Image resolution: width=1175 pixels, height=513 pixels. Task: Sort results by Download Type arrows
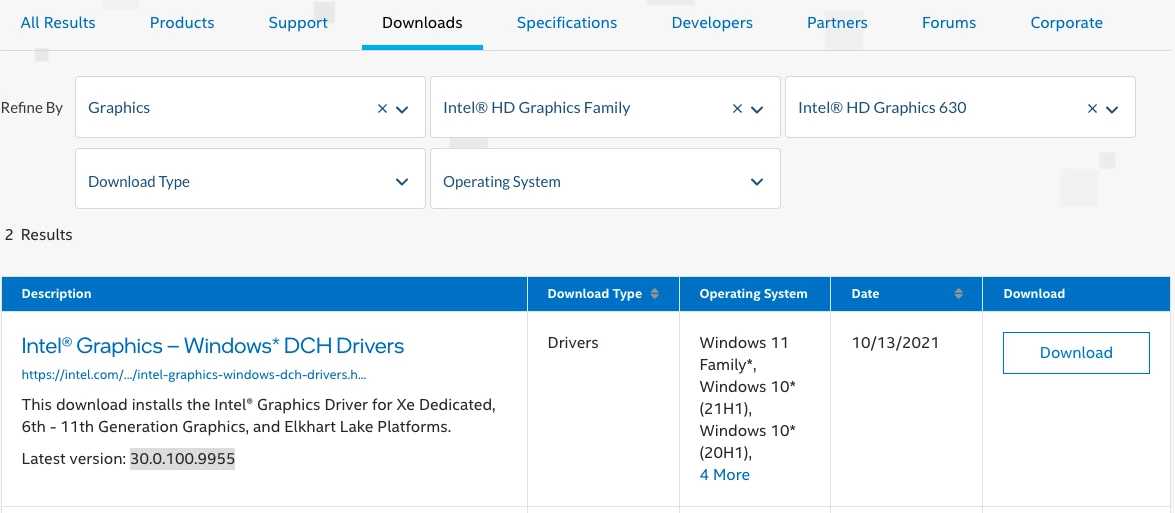point(654,294)
